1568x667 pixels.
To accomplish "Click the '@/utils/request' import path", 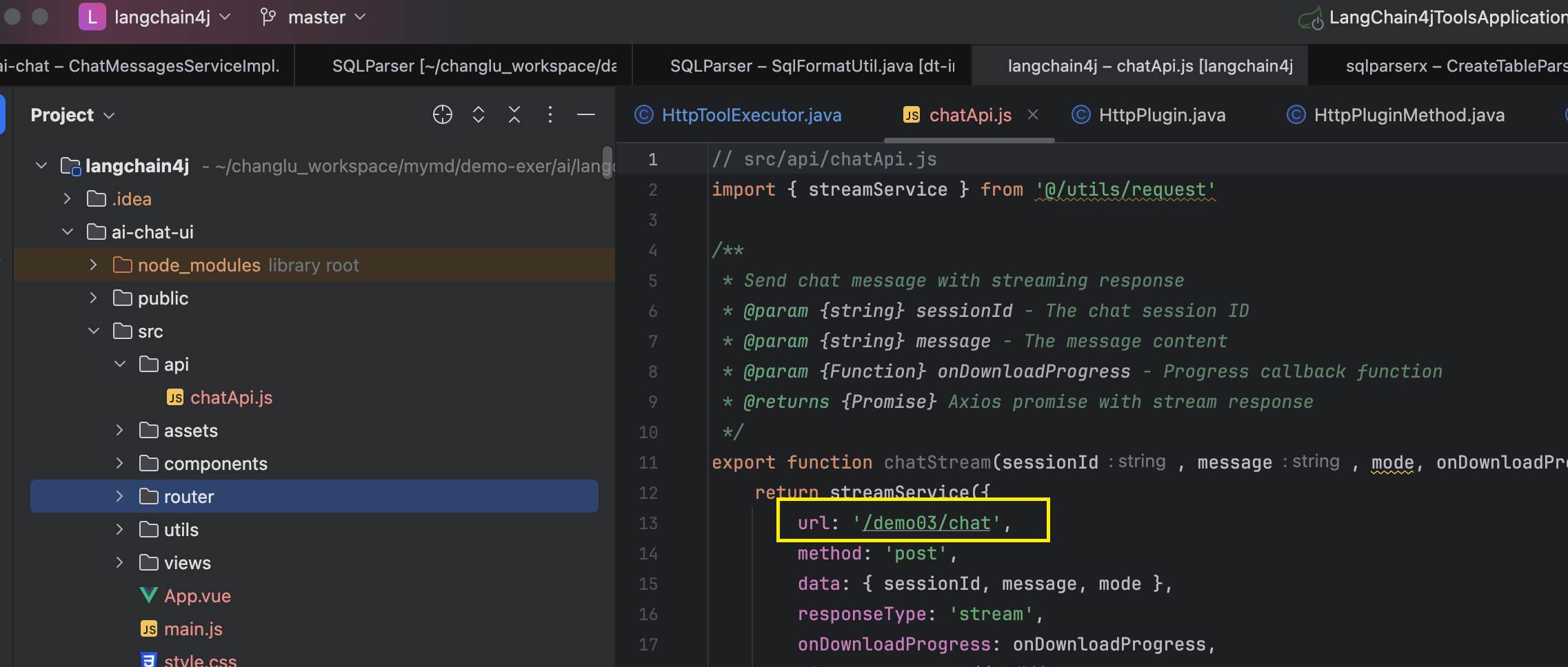I will click(1125, 189).
